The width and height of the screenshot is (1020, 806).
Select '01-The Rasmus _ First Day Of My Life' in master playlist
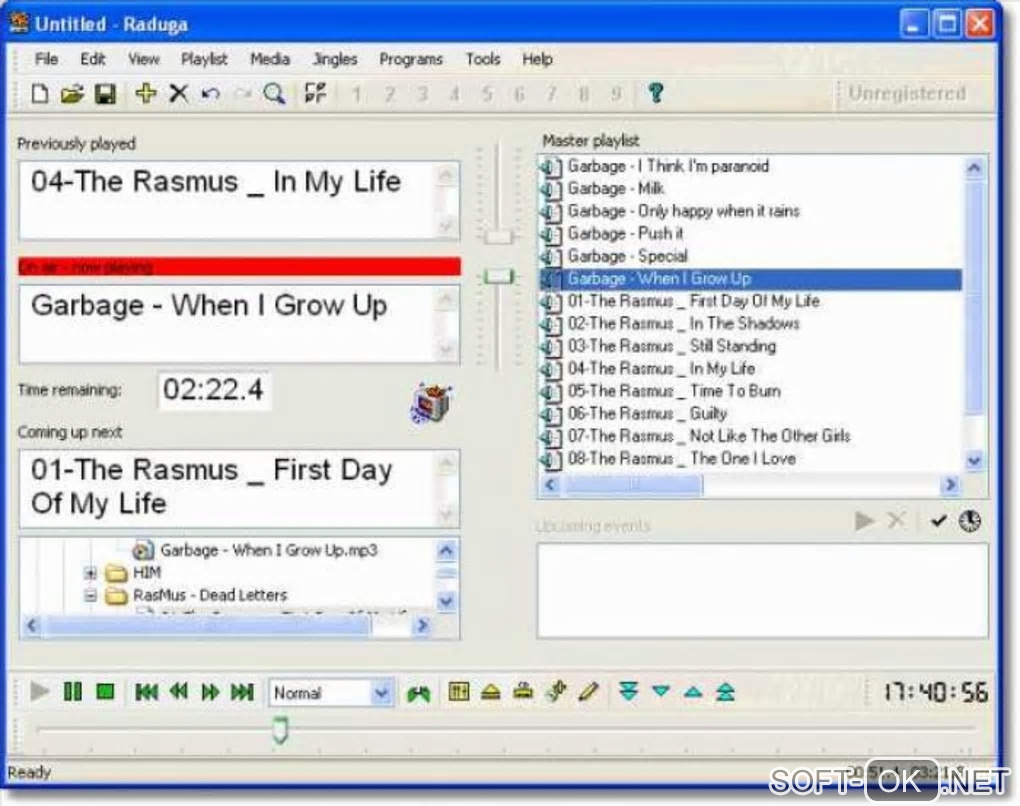point(693,301)
